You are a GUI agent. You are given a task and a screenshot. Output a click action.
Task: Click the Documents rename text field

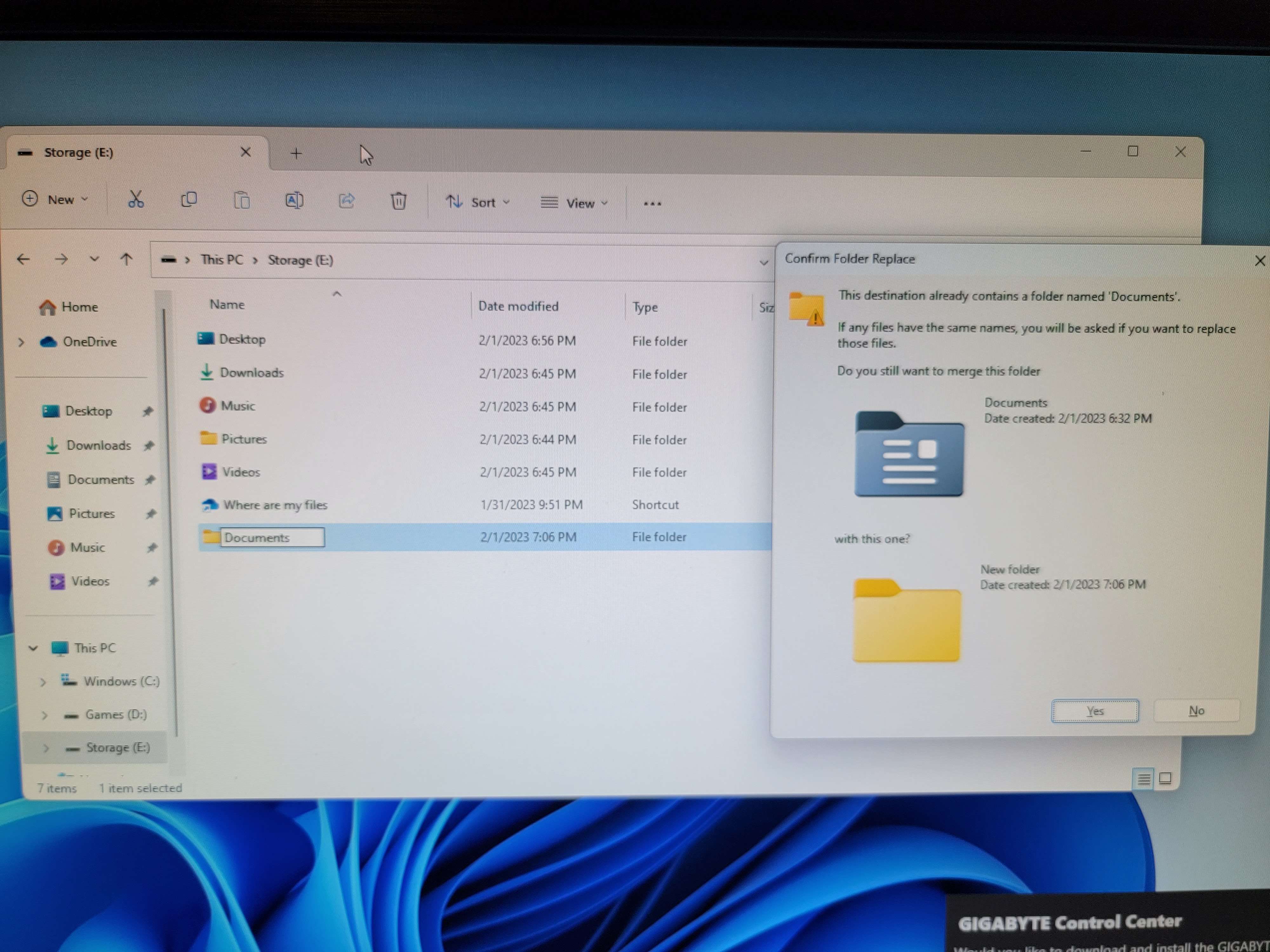[x=273, y=538]
